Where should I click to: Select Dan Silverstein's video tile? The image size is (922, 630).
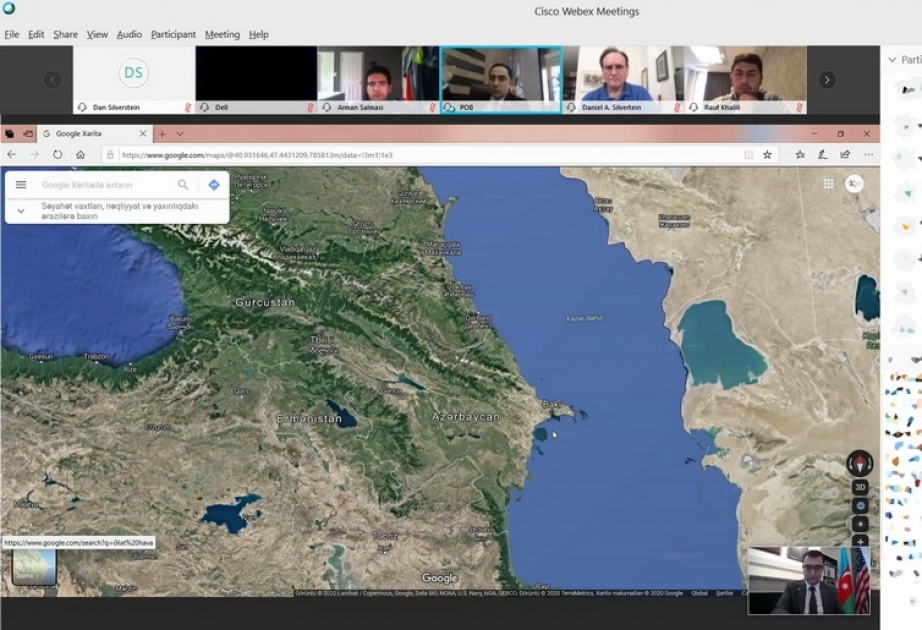[134, 79]
